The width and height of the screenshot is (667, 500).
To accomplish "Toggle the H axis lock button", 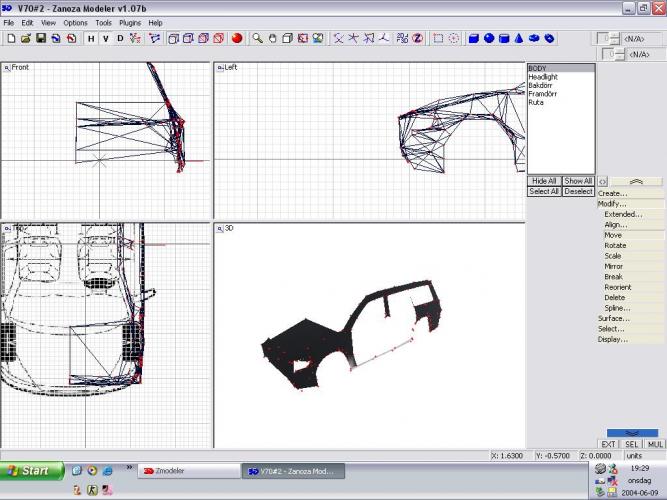I will pos(91,39).
